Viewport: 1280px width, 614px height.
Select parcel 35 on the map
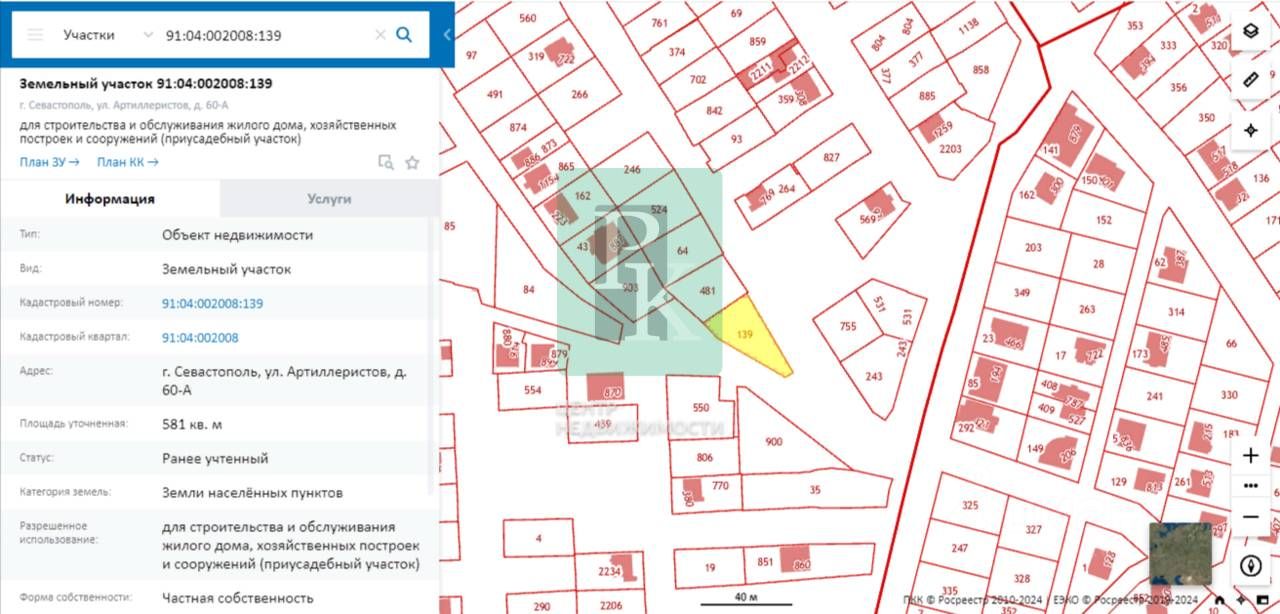[x=814, y=490]
